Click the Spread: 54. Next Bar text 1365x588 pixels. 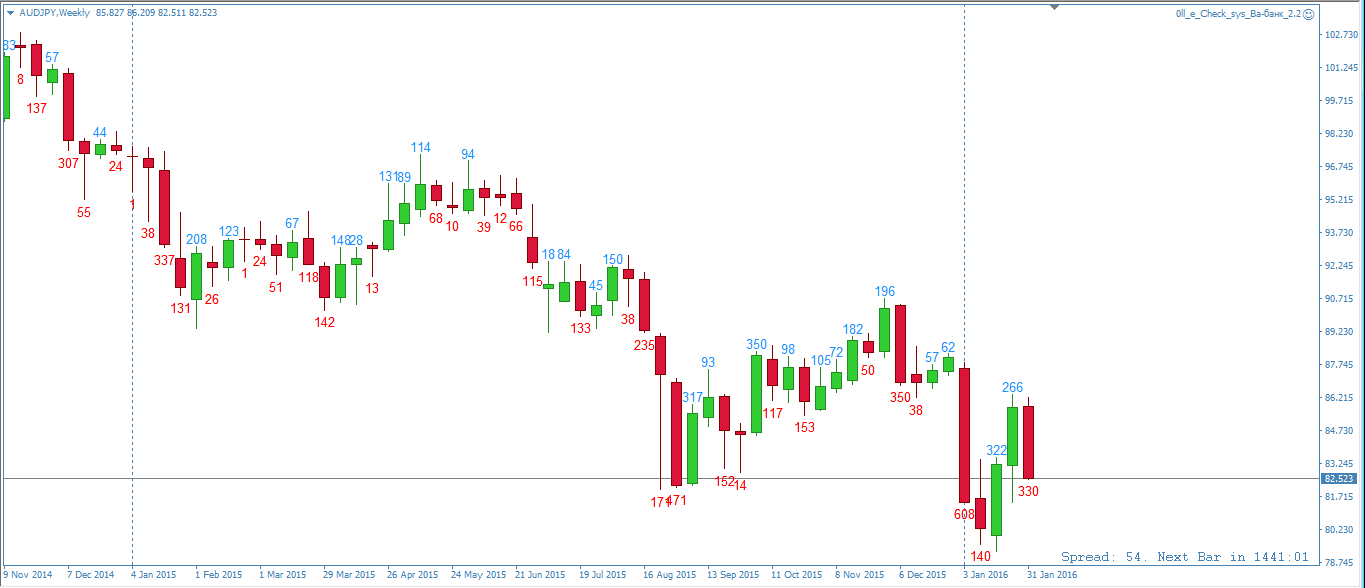pyautogui.click(x=1185, y=557)
